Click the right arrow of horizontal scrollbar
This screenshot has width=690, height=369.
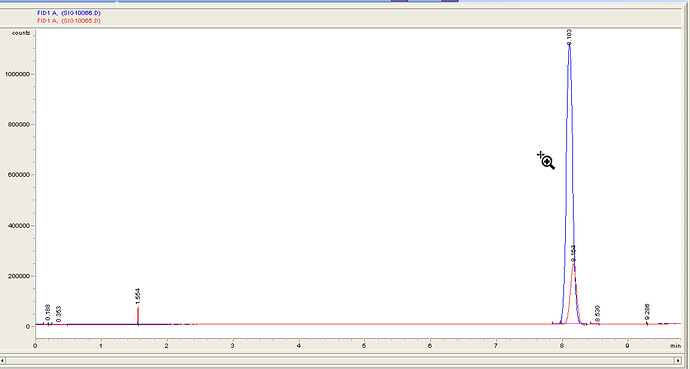click(x=678, y=361)
